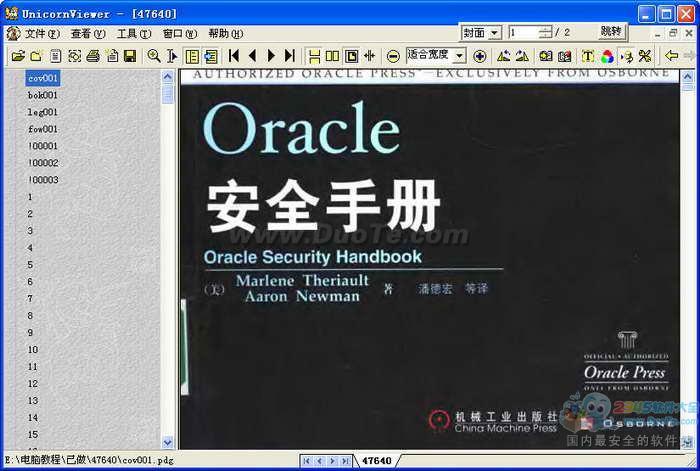The width and height of the screenshot is (700, 471).
Task: Open the 文件(F) menu
Action: pos(42,33)
